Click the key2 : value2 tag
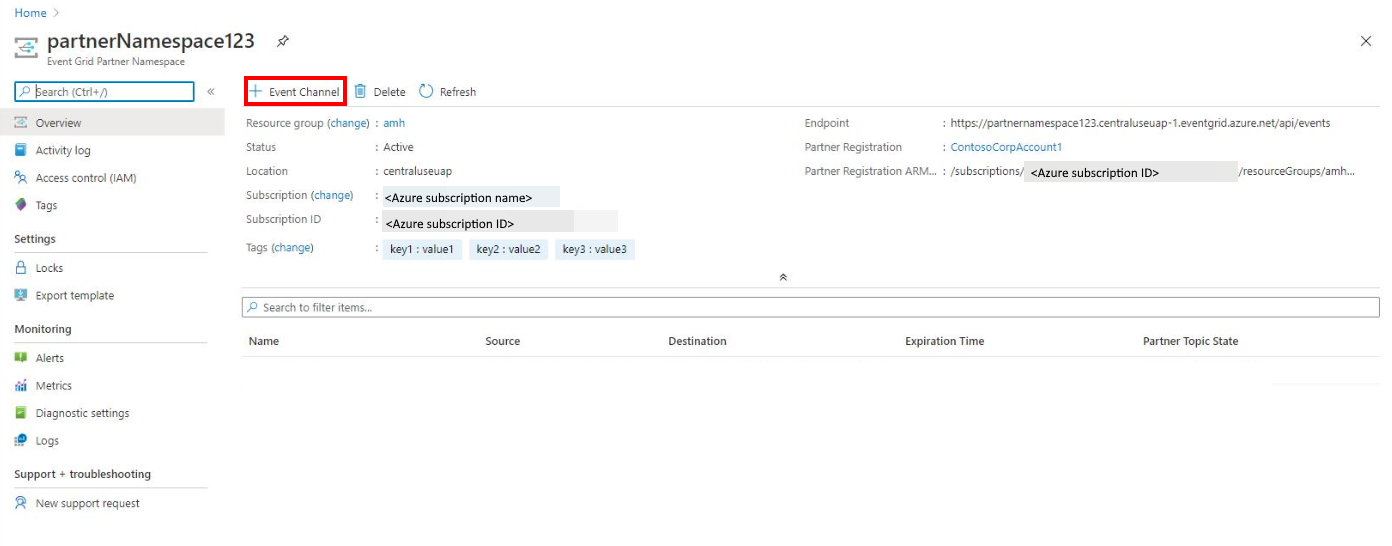The height and width of the screenshot is (546, 1392). point(508,249)
